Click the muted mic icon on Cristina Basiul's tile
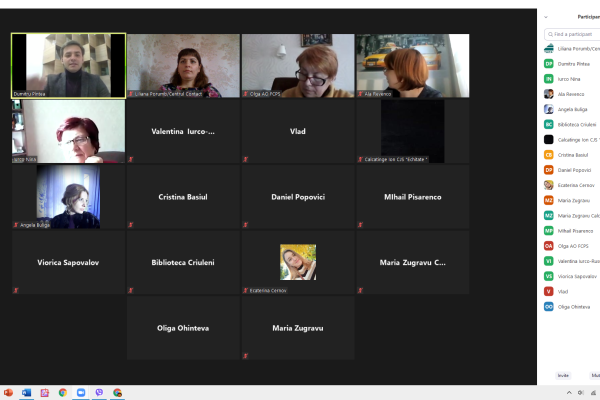Image resolution: width=600 pixels, height=400 pixels. point(131,224)
